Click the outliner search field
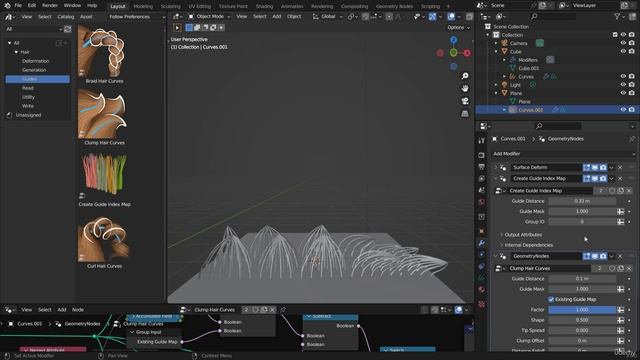 [x=553, y=16]
